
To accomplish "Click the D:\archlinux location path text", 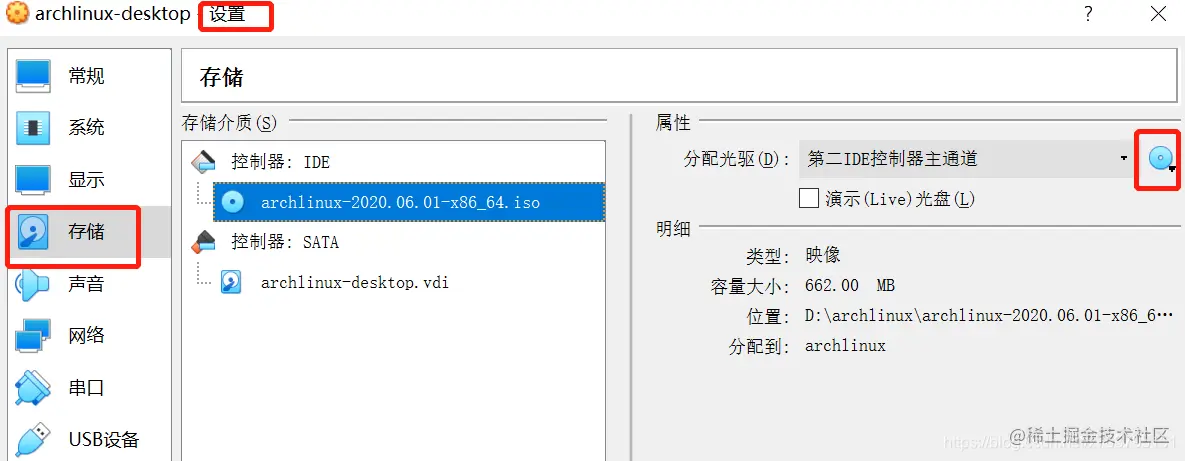I will [x=989, y=315].
